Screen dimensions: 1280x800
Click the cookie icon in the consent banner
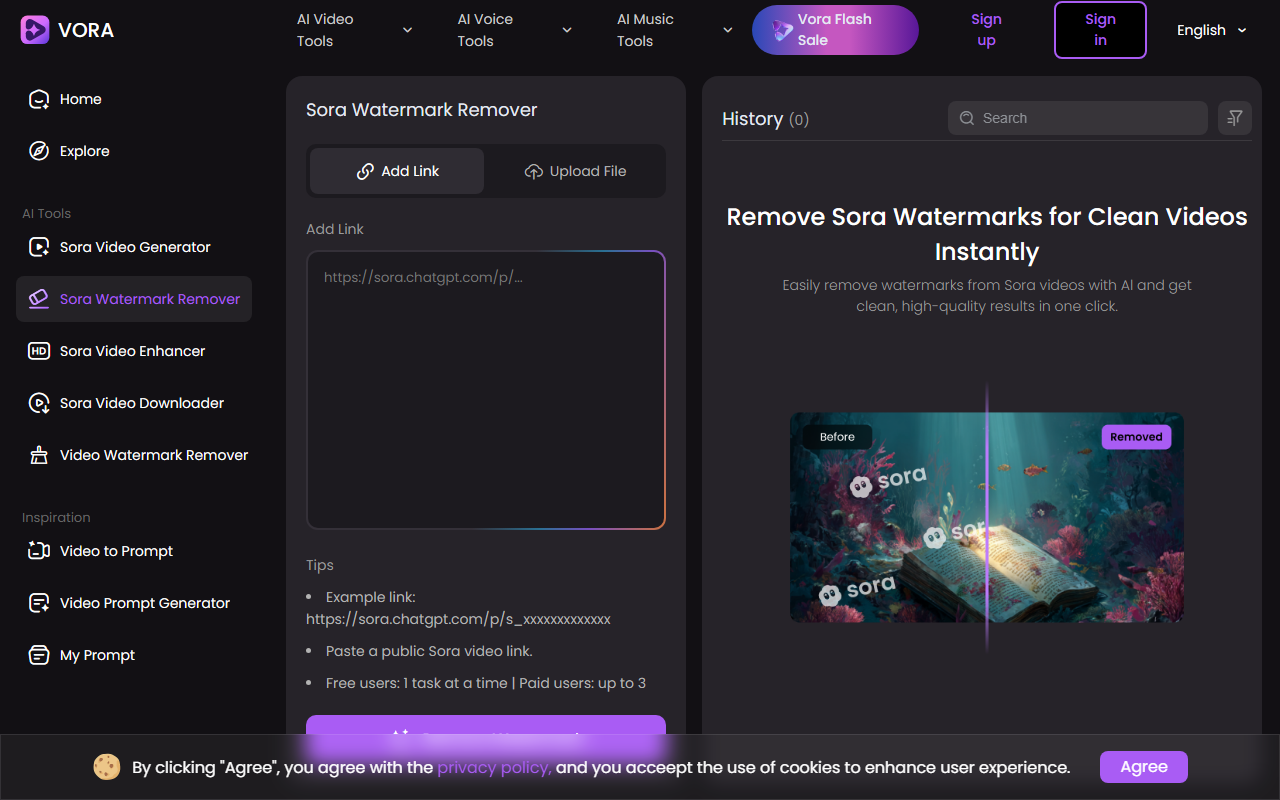coord(107,767)
